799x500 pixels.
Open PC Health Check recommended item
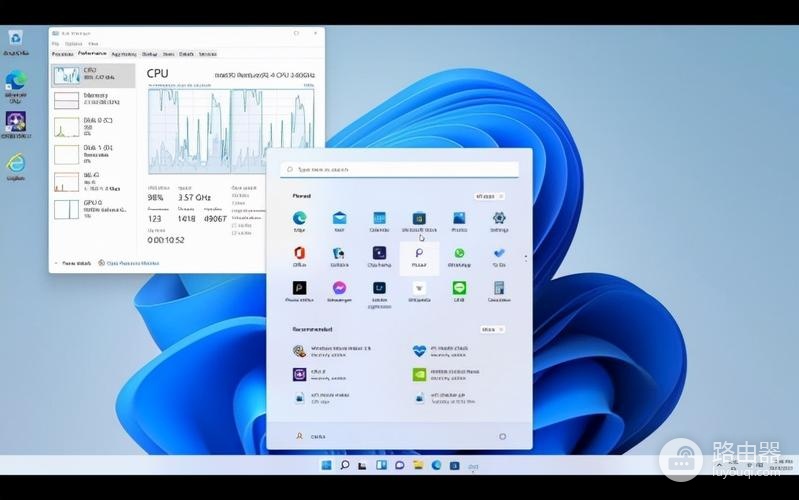point(441,351)
